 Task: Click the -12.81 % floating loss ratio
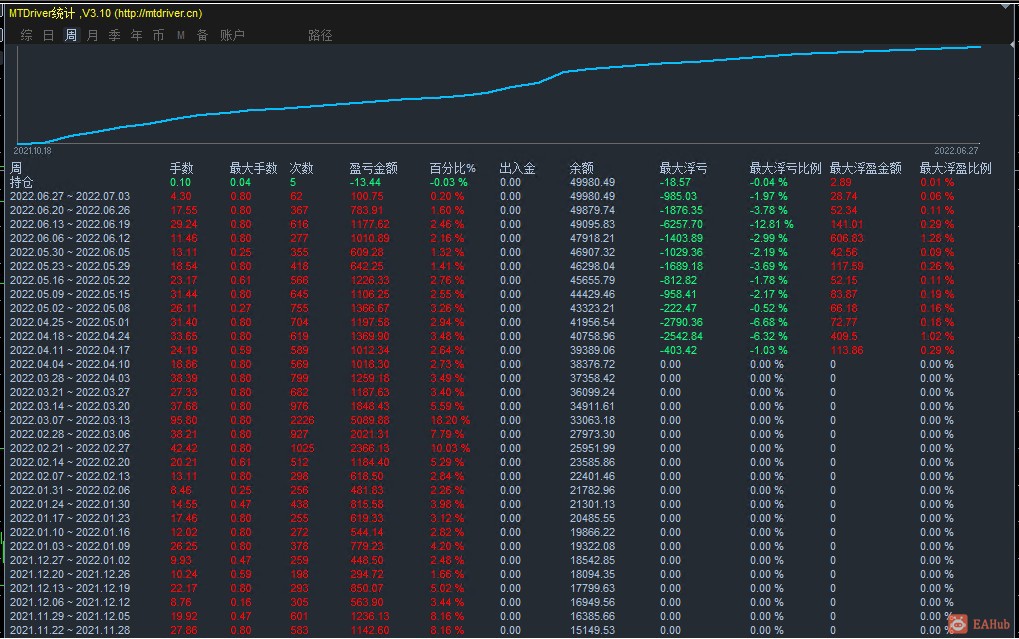tap(771, 224)
